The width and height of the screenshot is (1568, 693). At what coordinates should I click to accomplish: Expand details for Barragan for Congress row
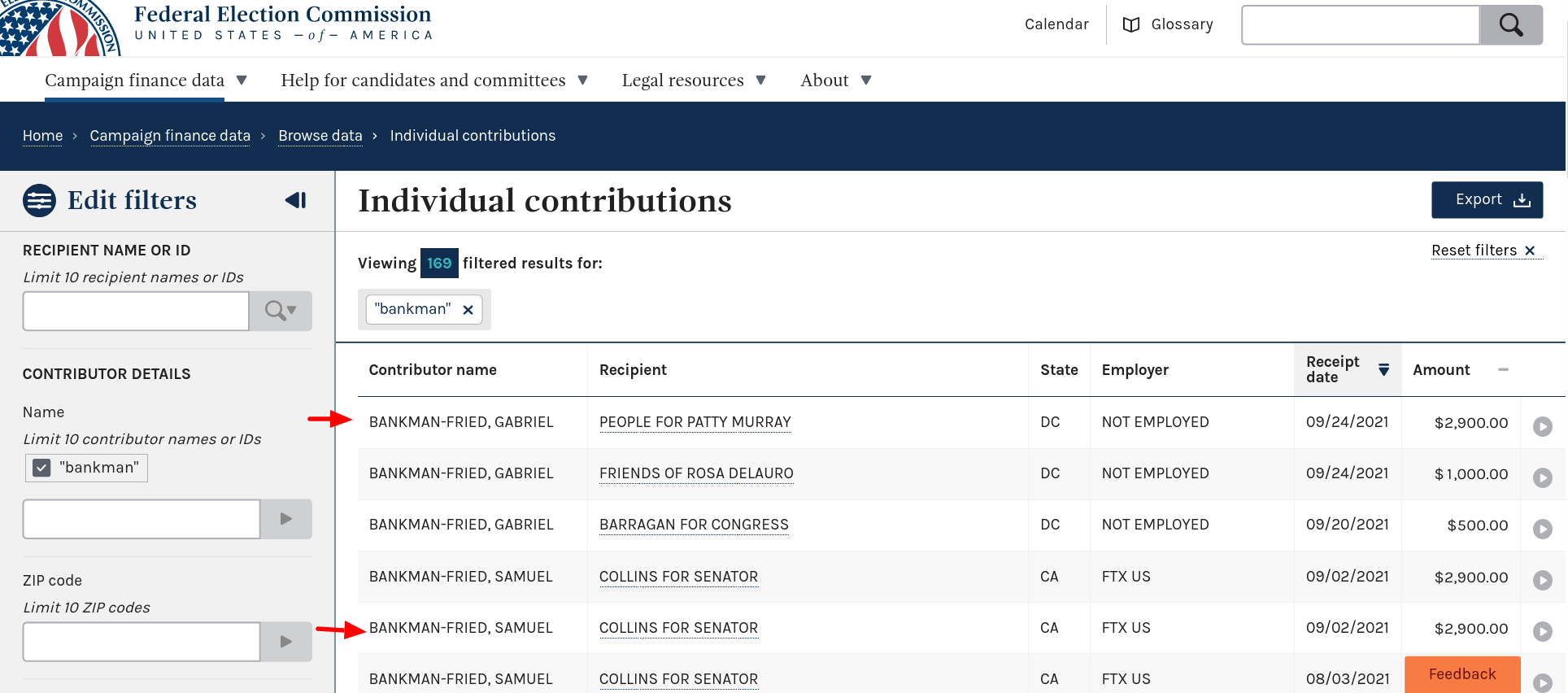tap(1543, 529)
